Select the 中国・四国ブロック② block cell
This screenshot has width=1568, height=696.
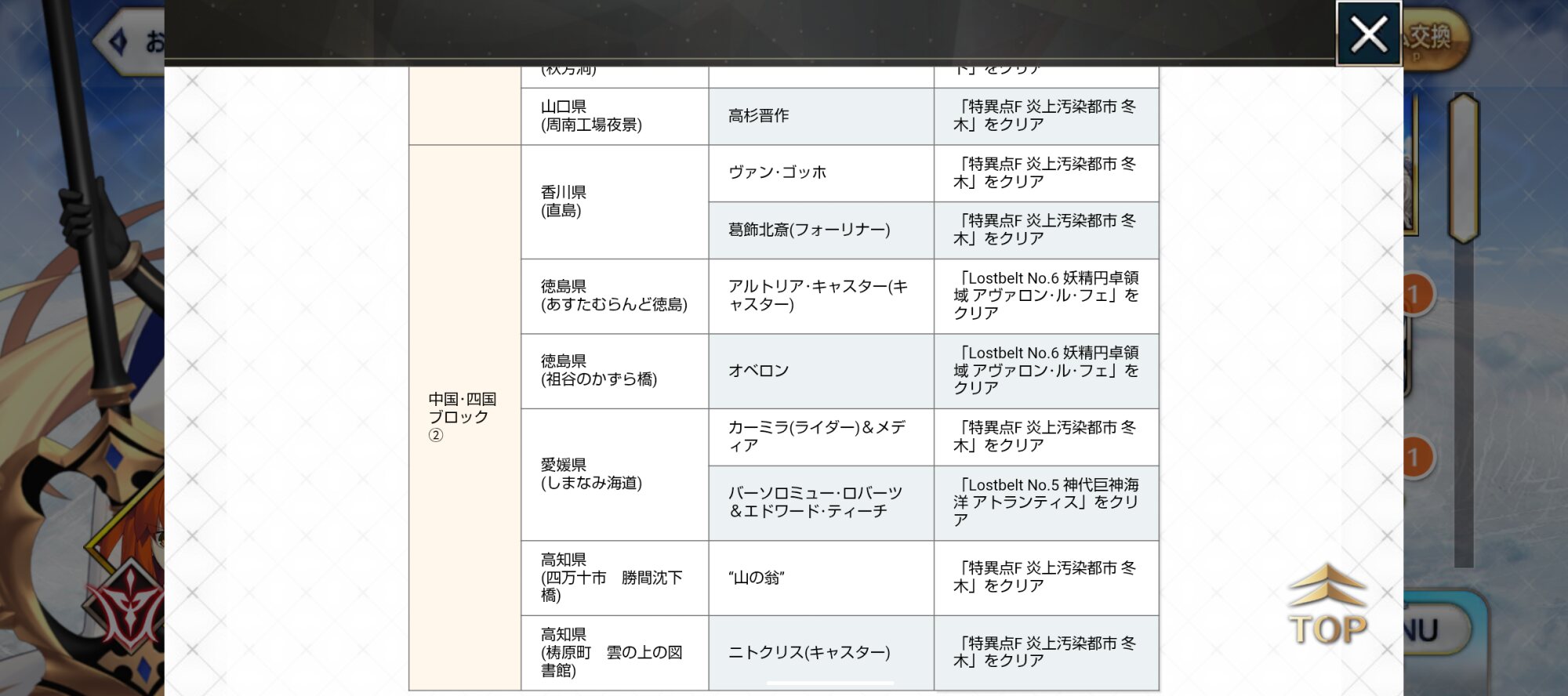[x=465, y=418]
